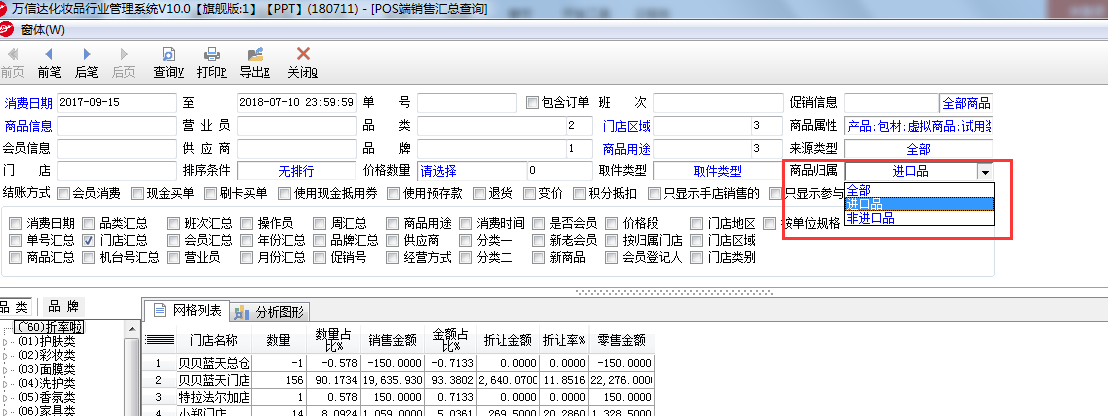
Task: Check the 月份汇总 checkbox
Action: tap(247, 257)
